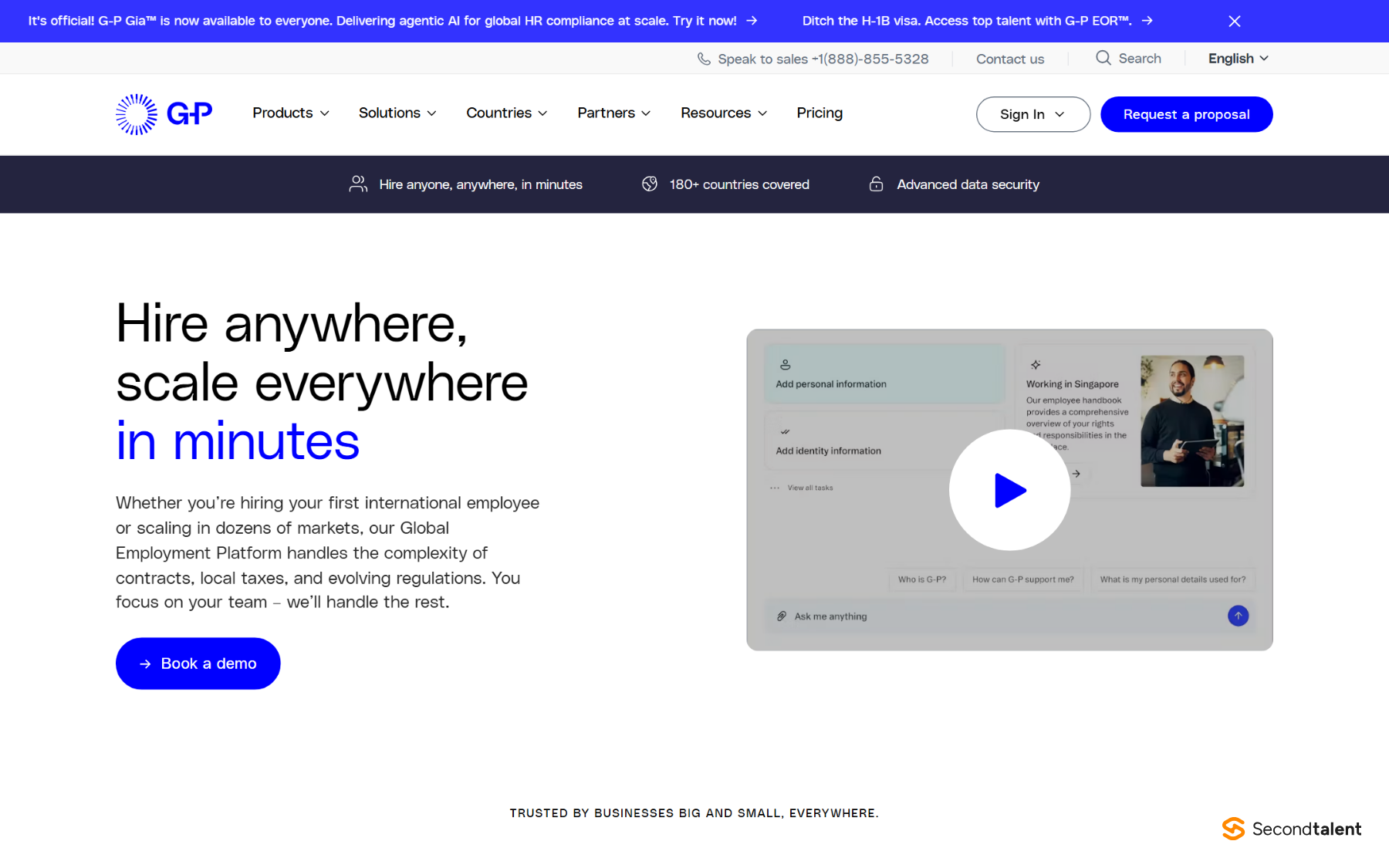Image resolution: width=1389 pixels, height=868 pixels.
Task: Click 'Hire anyone, anywhere, in minutes' text
Action: click(x=481, y=184)
